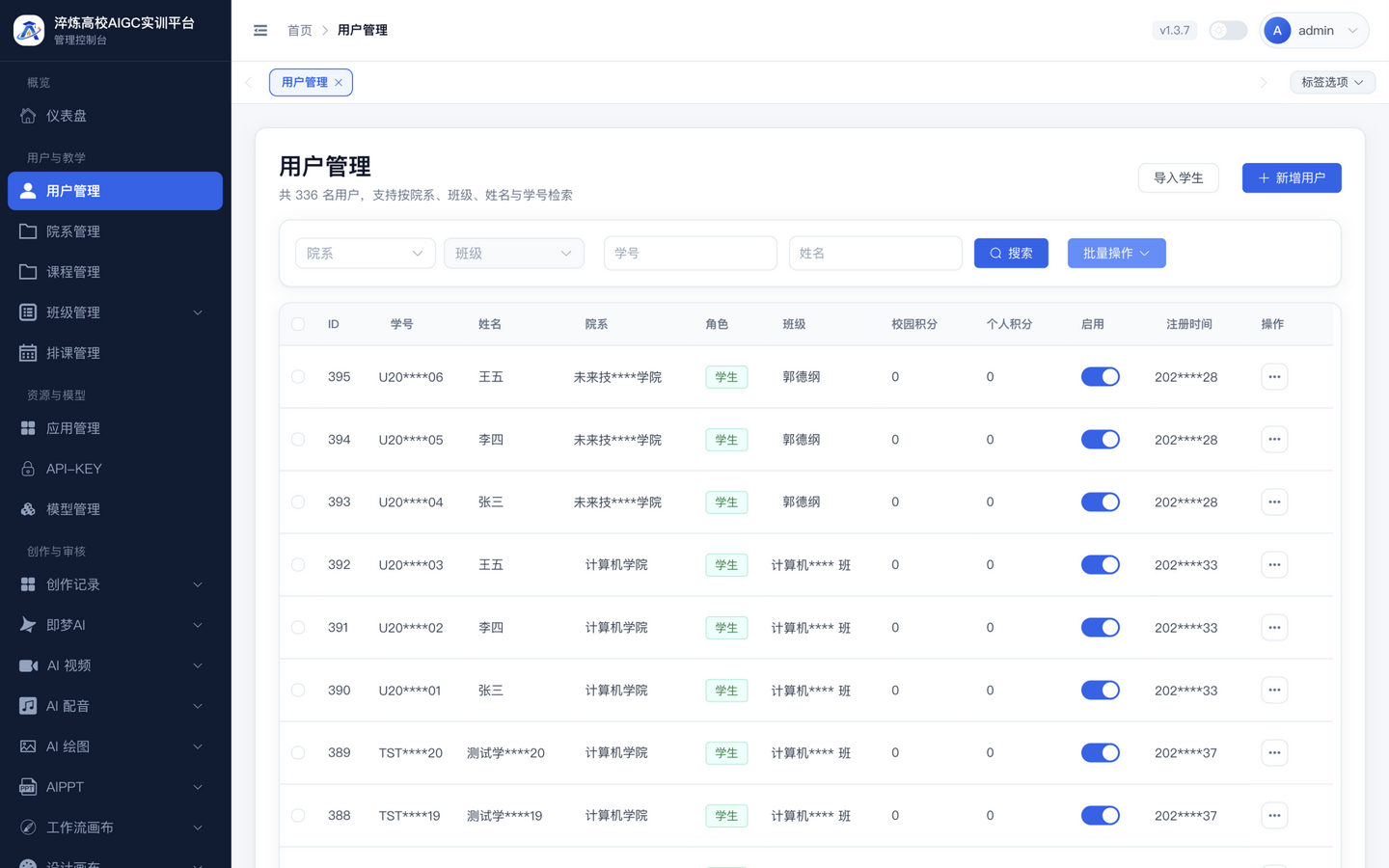Screen dimensions: 1389x868
Task: Toggle the theme switch in the header
Action: 1228,31
